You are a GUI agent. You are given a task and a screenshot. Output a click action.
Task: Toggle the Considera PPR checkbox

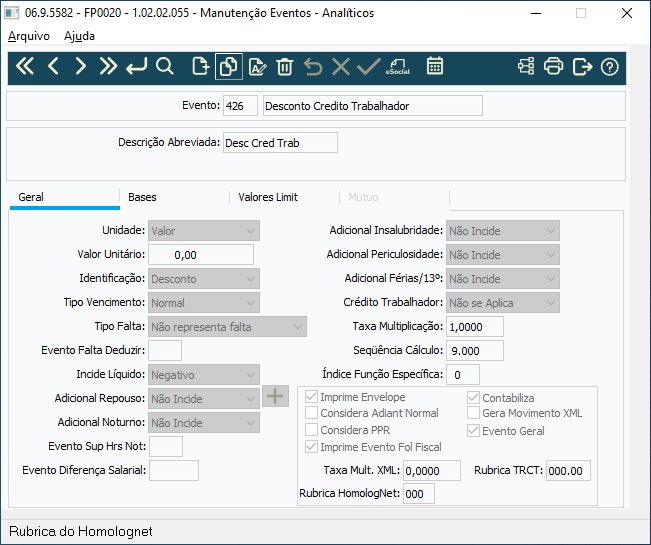pos(311,430)
